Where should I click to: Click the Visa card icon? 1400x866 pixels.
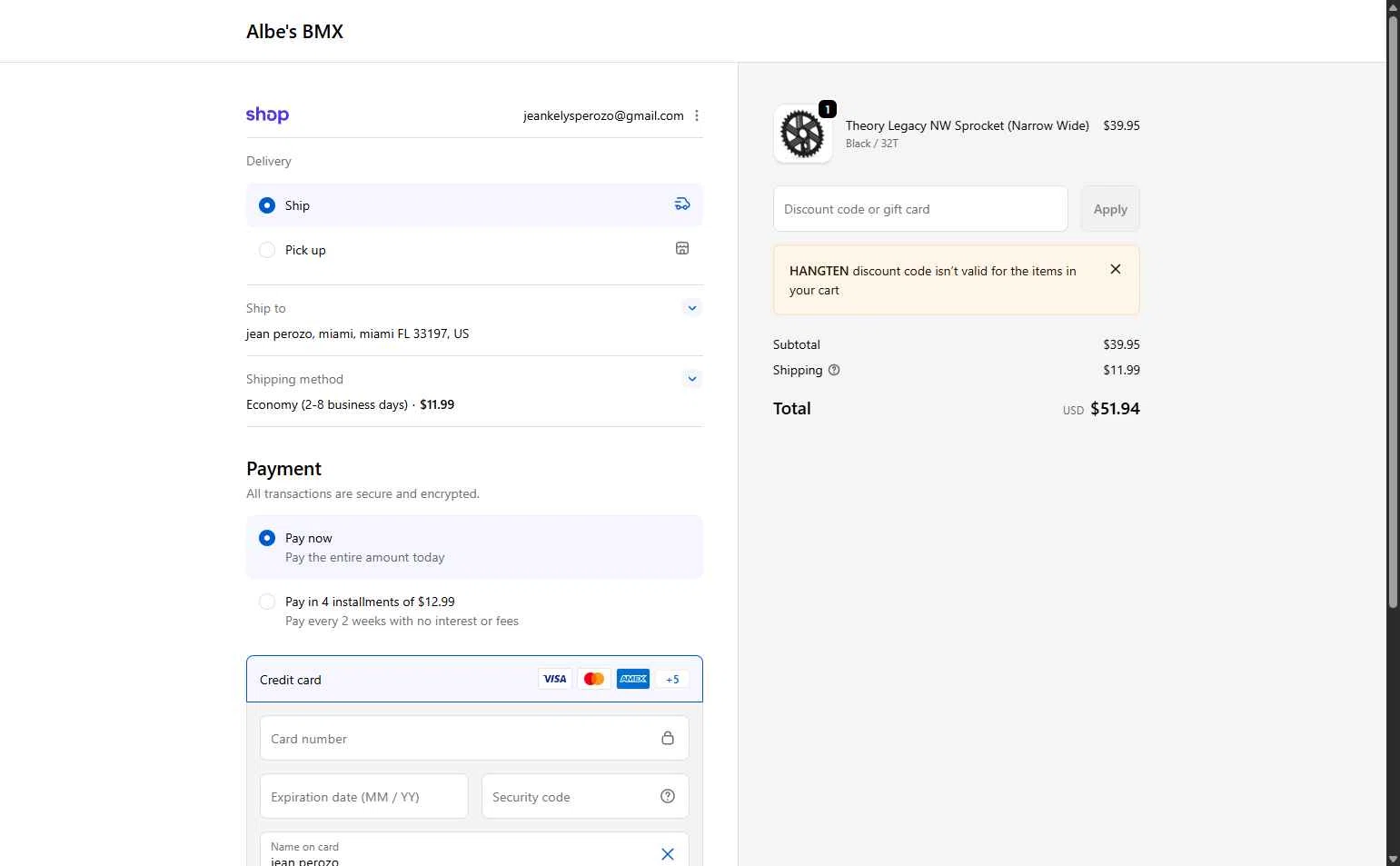pyautogui.click(x=555, y=679)
